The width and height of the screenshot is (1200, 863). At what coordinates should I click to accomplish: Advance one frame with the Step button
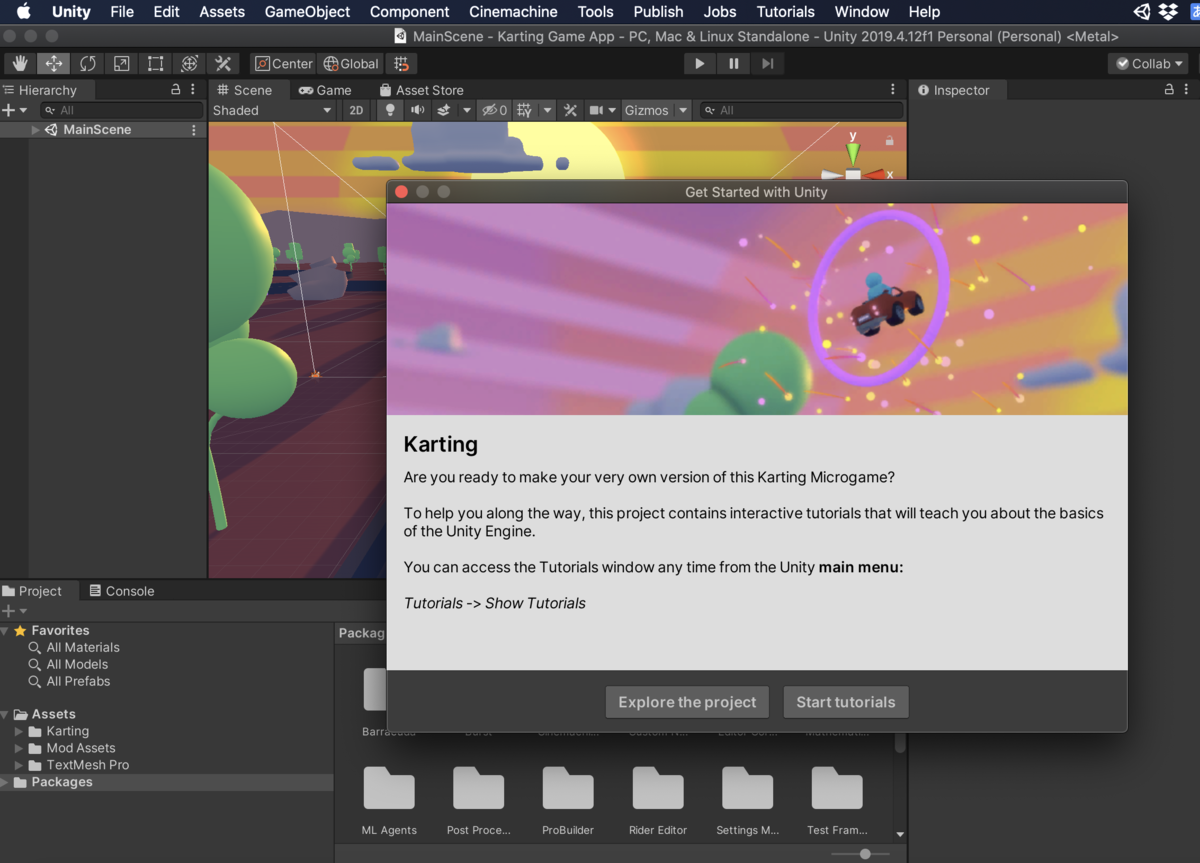click(x=768, y=63)
